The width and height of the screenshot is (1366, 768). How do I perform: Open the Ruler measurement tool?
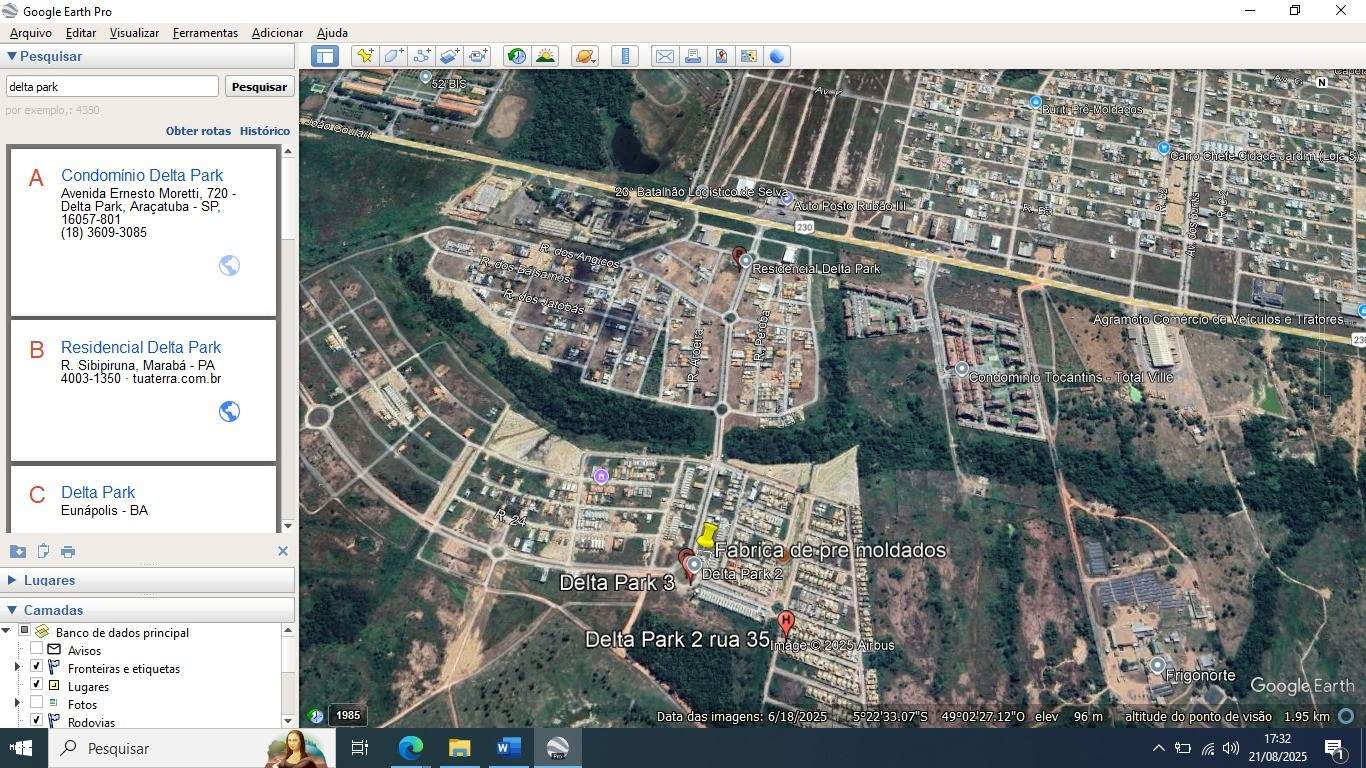click(x=625, y=56)
